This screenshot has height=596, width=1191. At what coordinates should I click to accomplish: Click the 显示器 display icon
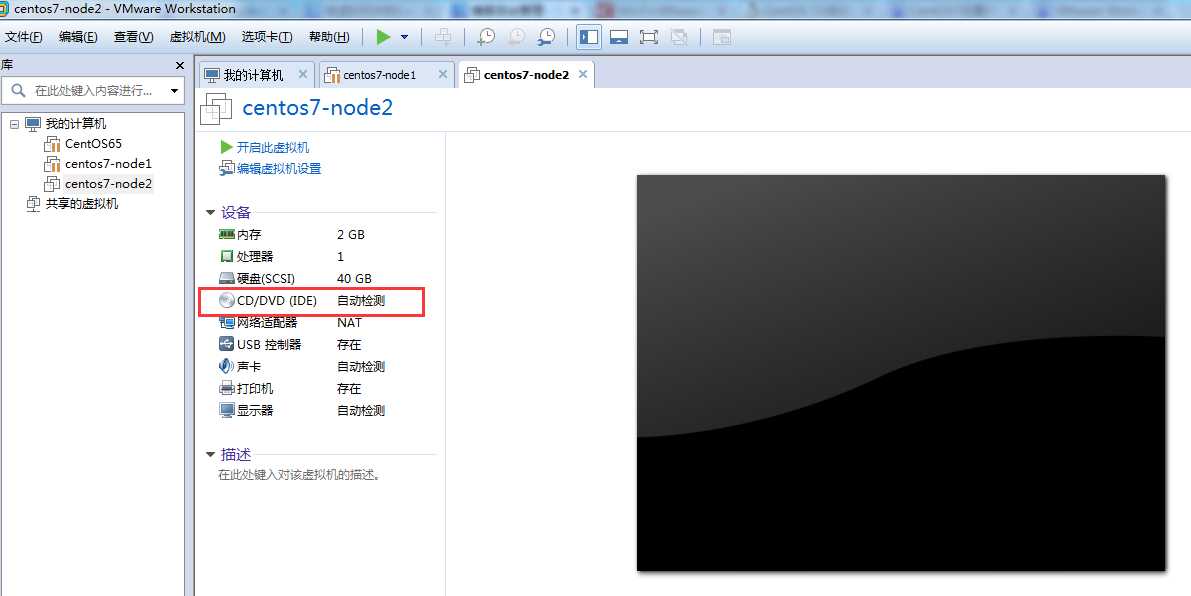pos(226,410)
